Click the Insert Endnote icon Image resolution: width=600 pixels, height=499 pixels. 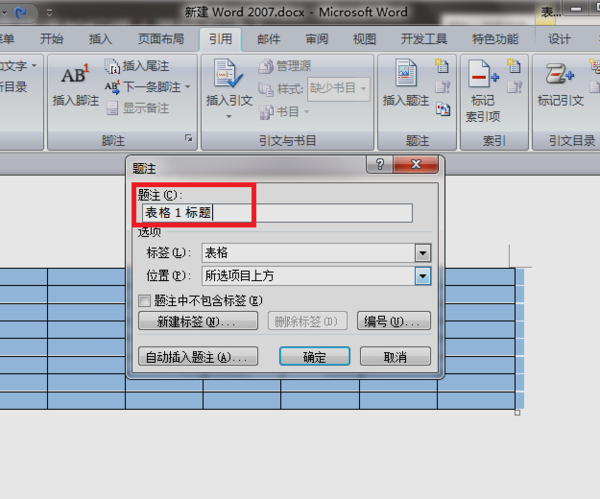point(112,66)
